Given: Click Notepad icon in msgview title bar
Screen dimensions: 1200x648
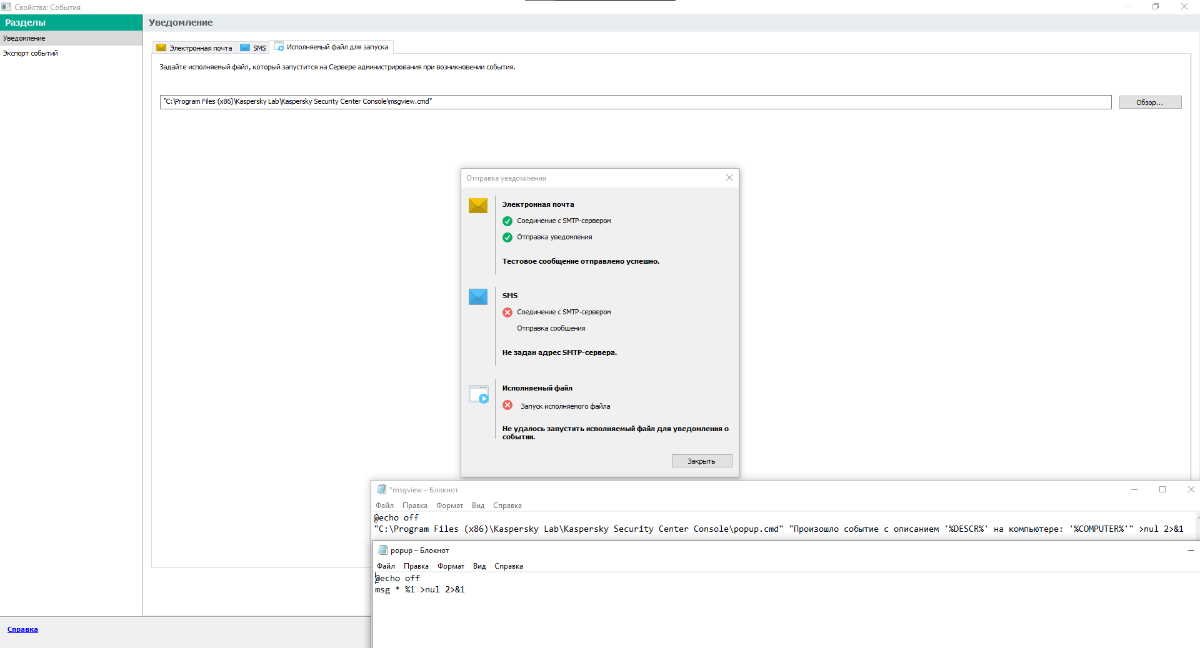Looking at the screenshot, I should click(381, 490).
